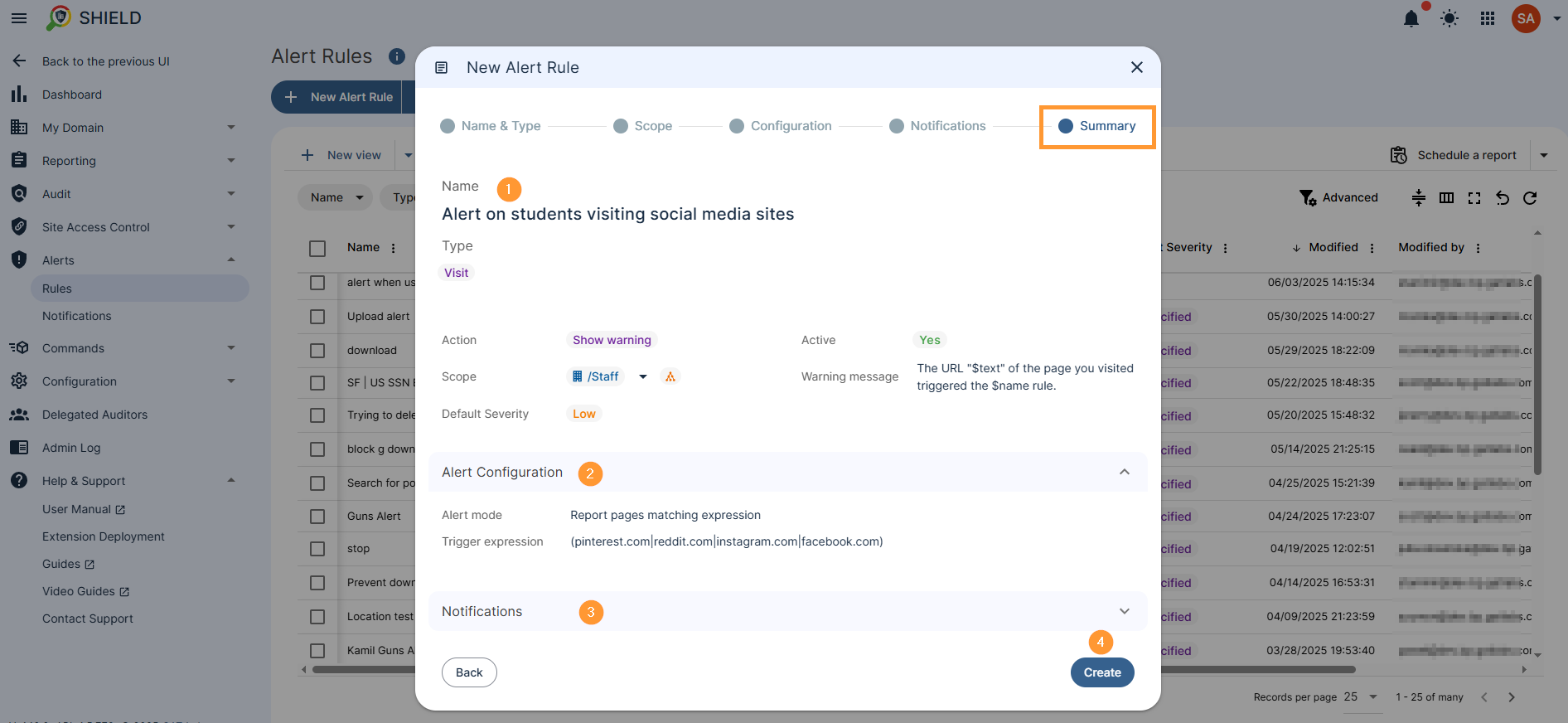Collapse the Alerts sidebar menu

pos(231,260)
